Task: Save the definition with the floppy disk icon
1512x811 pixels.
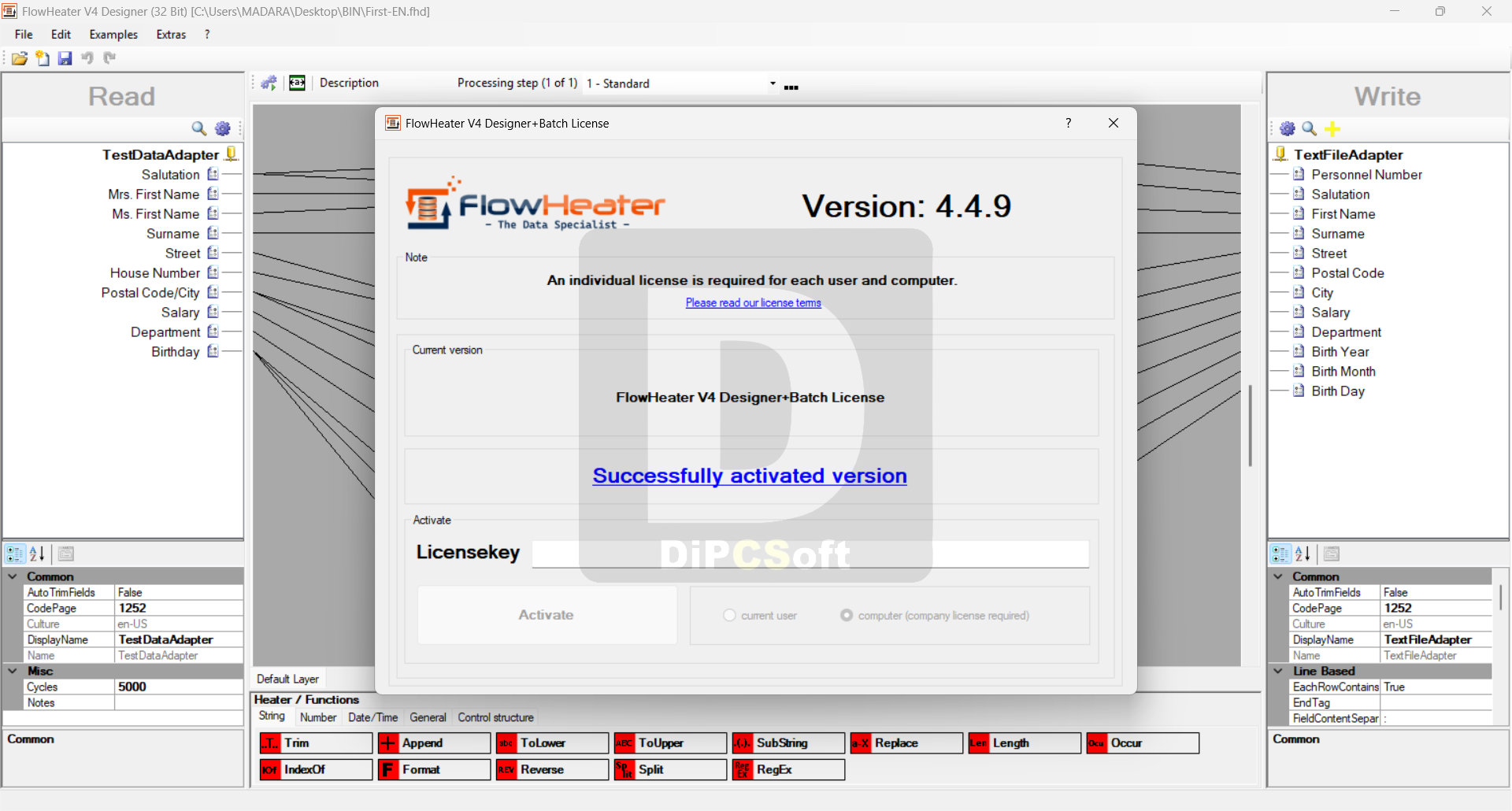Action: coord(65,58)
